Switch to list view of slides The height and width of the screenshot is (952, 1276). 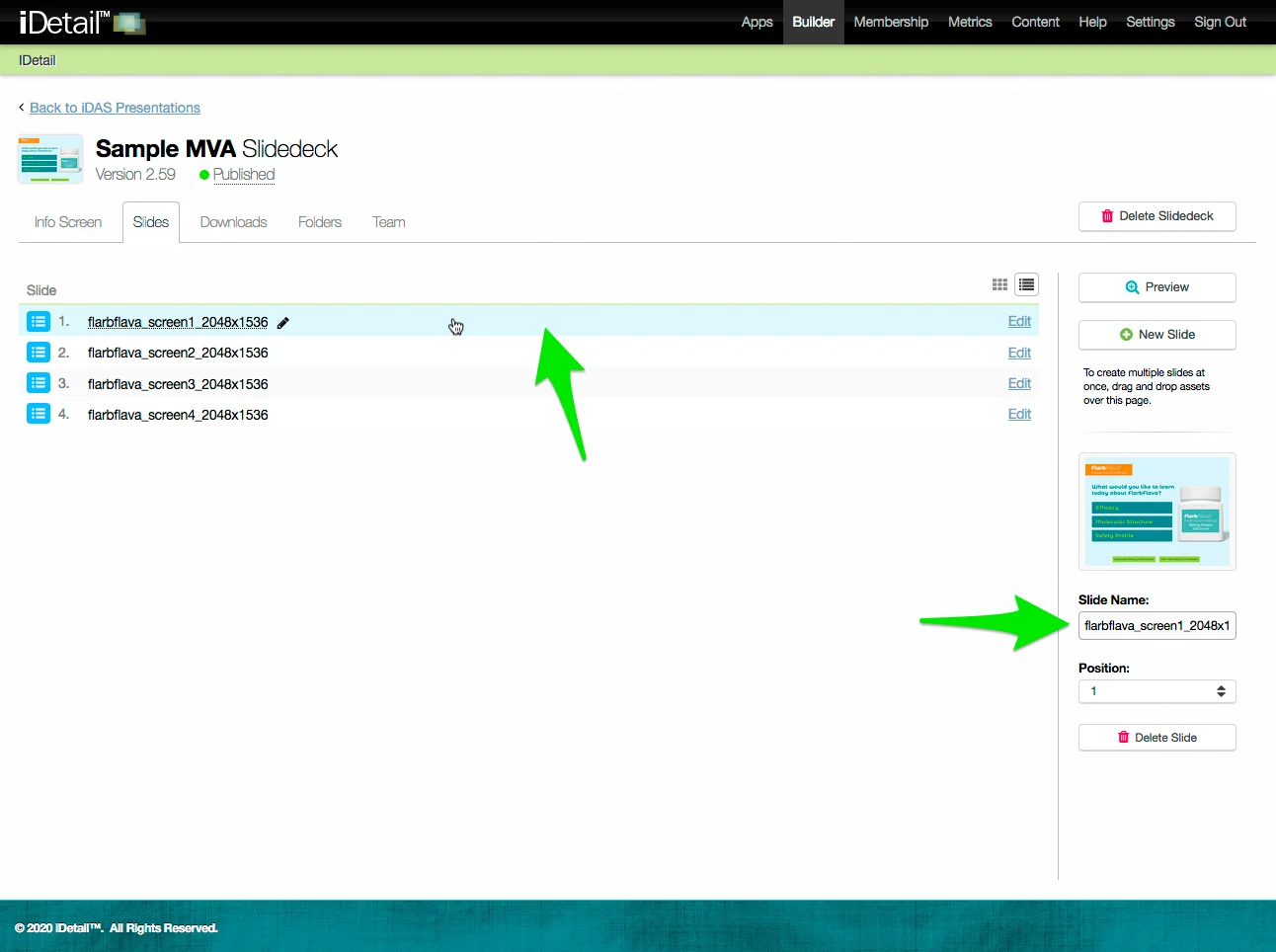coord(1027,284)
